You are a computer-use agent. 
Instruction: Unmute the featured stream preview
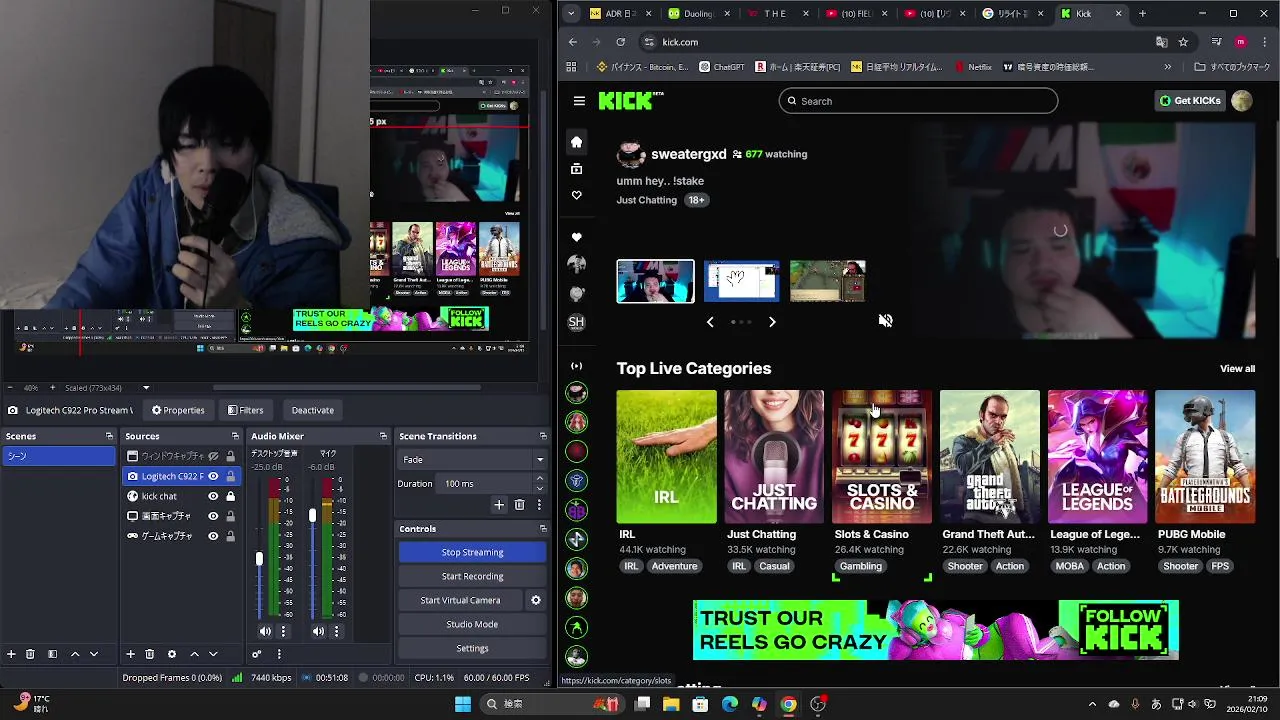(x=885, y=320)
